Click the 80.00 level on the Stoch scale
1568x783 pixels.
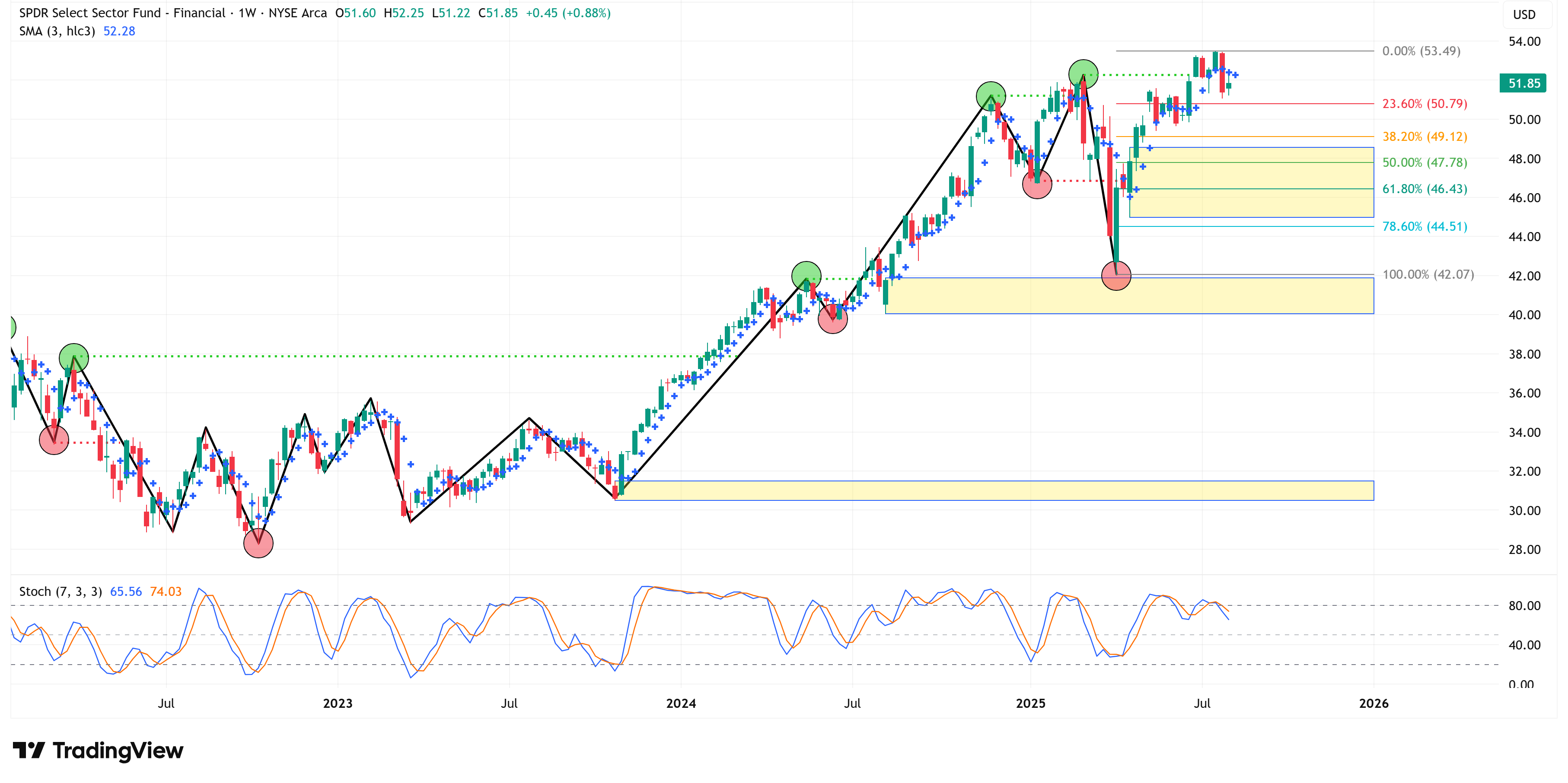pos(1524,605)
